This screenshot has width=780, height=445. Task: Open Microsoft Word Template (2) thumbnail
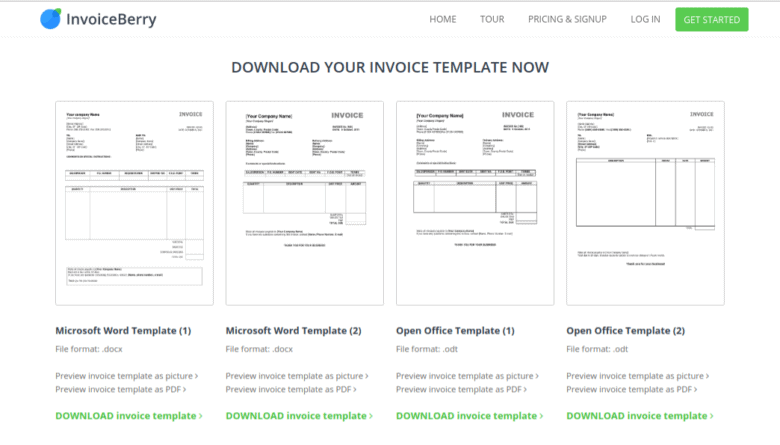click(x=304, y=203)
